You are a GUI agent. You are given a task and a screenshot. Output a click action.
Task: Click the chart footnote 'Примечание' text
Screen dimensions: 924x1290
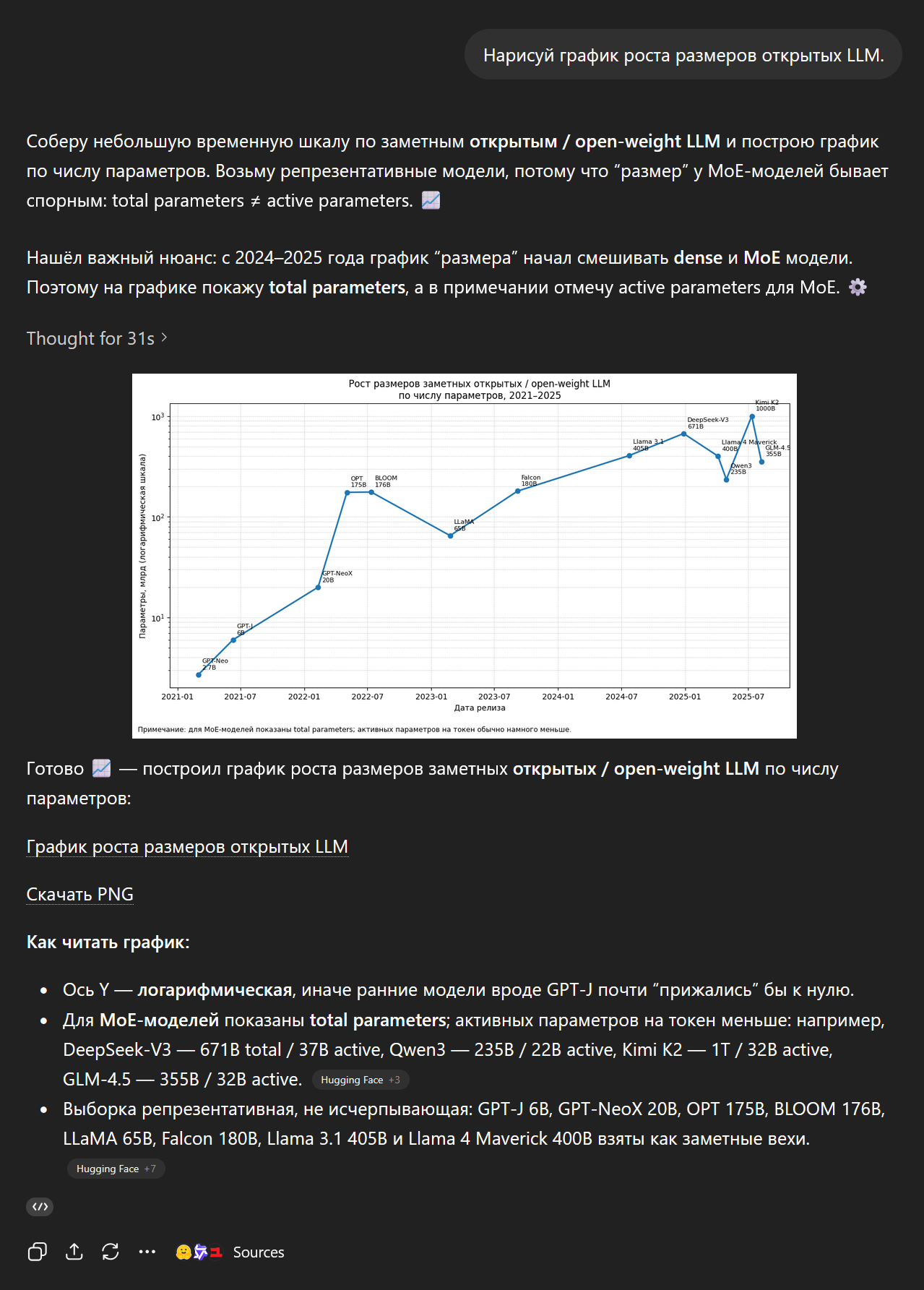pyautogui.click(x=354, y=729)
